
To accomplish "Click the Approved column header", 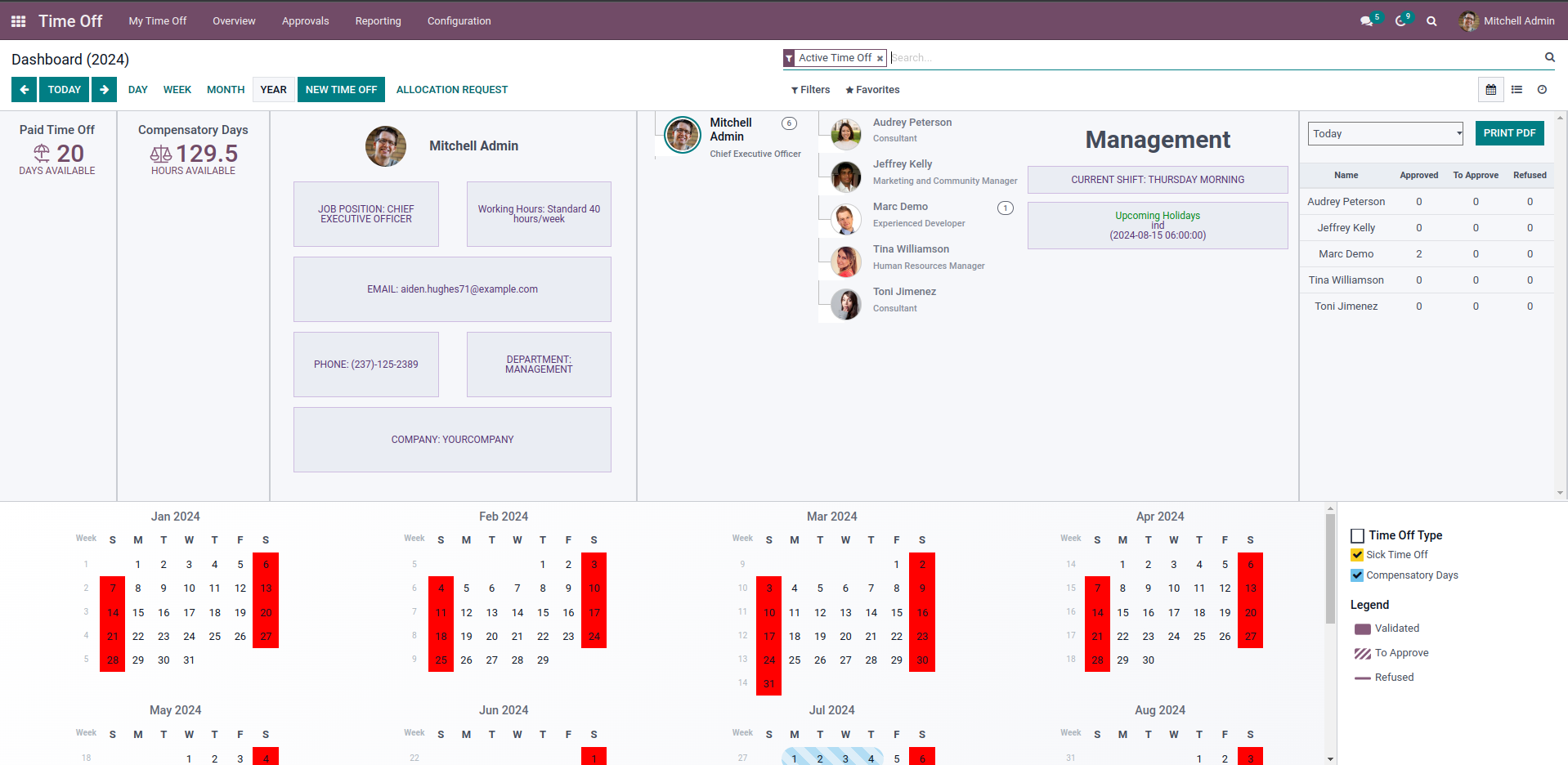I will [x=1419, y=176].
